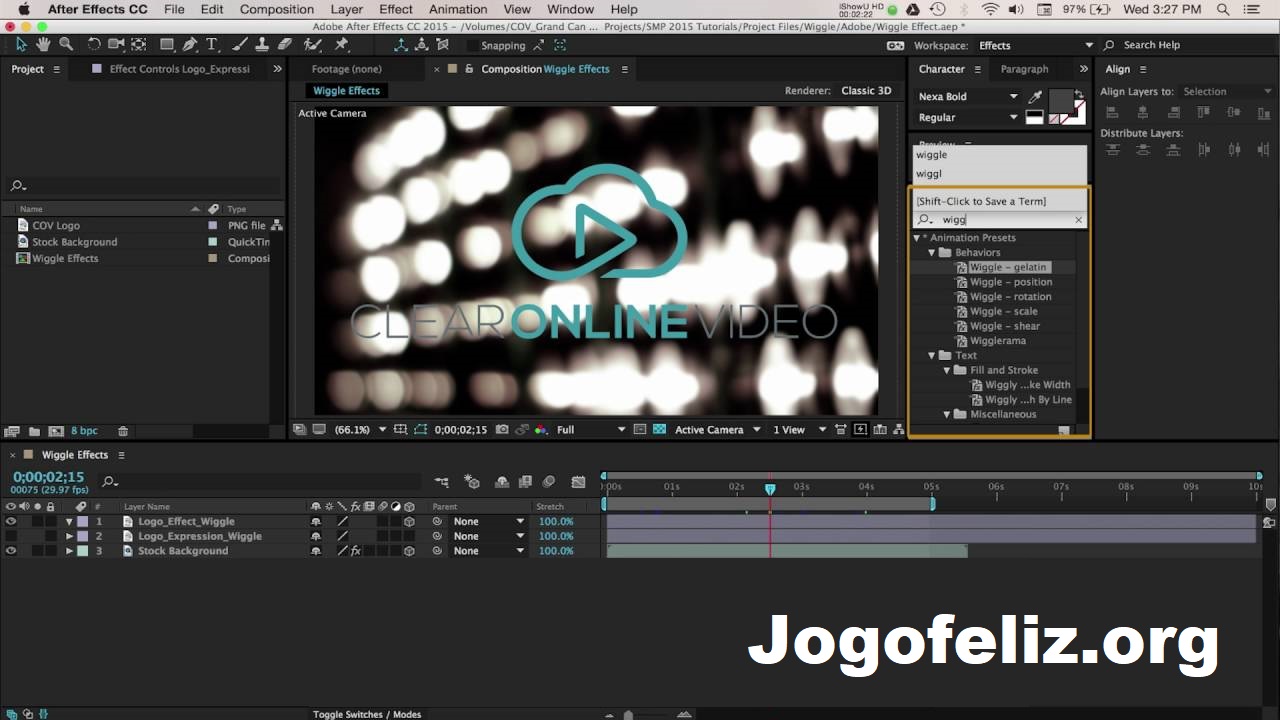This screenshot has width=1280, height=720.
Task: Choose the 'wiggle' saved search term
Action: tap(1000, 155)
